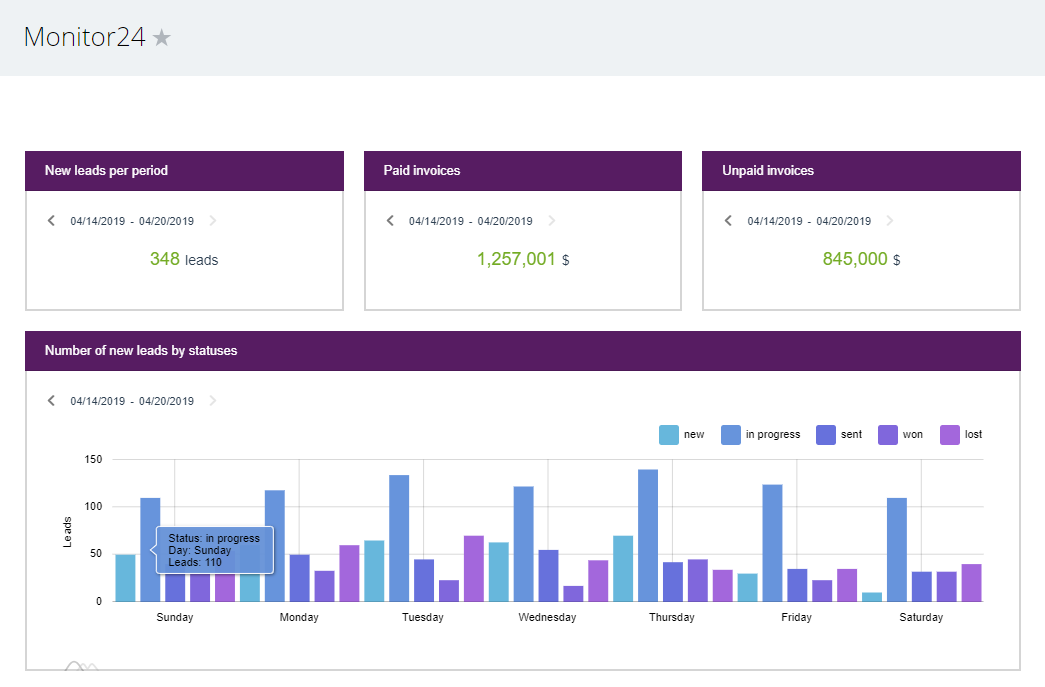Click the 'won' legend color swatch

(888, 435)
